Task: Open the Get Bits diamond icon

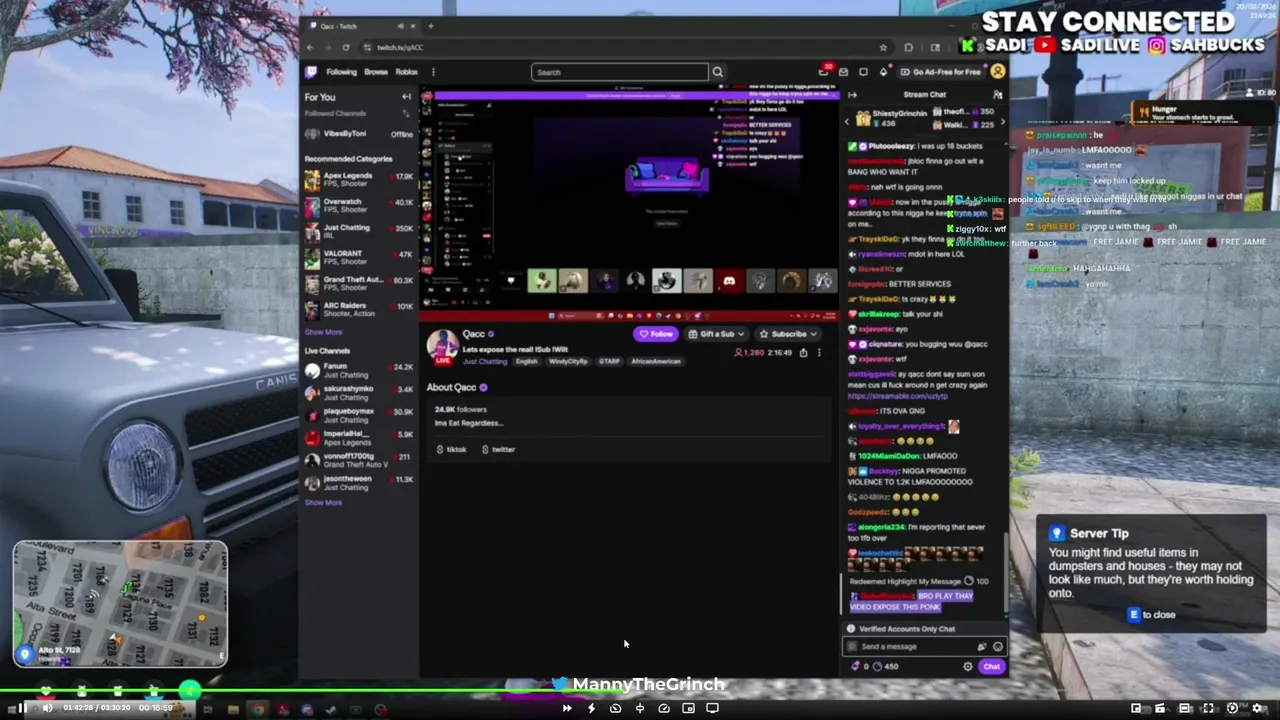Action: pyautogui.click(x=883, y=72)
